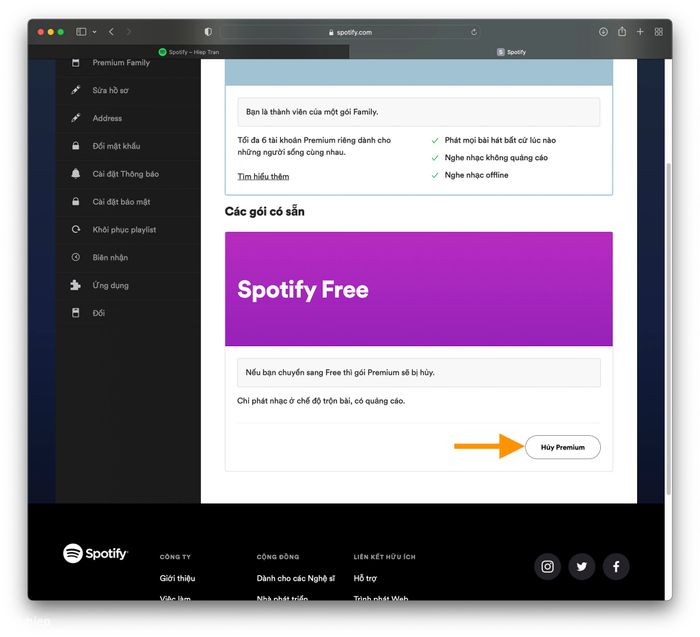Open the 'Tìm hiểu thêm' link
Viewport: 700px width, 637px height.
263,176
